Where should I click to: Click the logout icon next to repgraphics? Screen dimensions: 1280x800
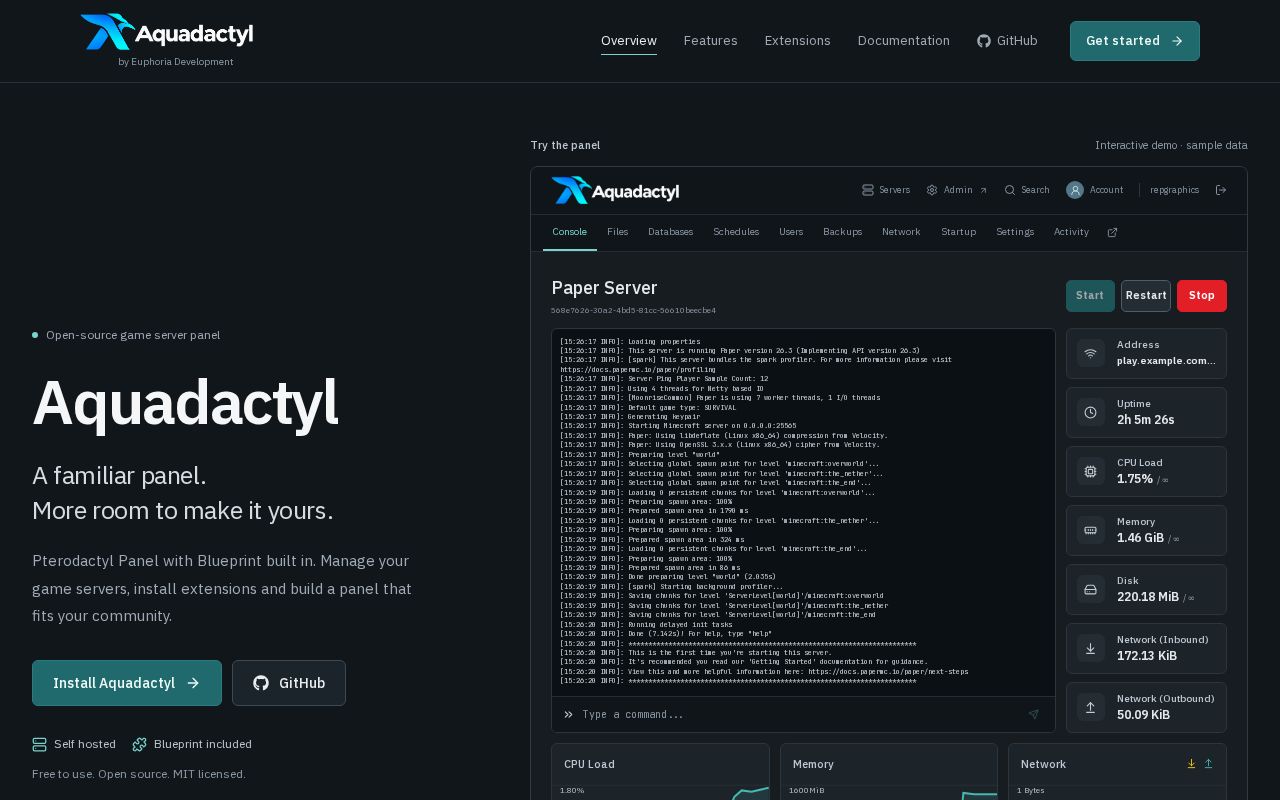coord(1221,190)
